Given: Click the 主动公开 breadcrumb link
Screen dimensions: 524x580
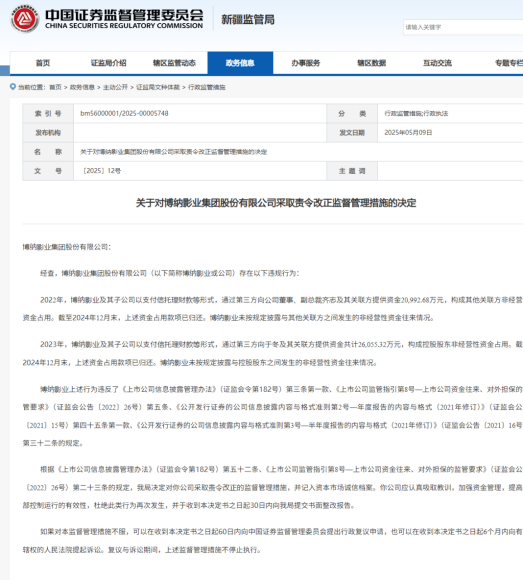Looking at the screenshot, I should coord(115,87).
